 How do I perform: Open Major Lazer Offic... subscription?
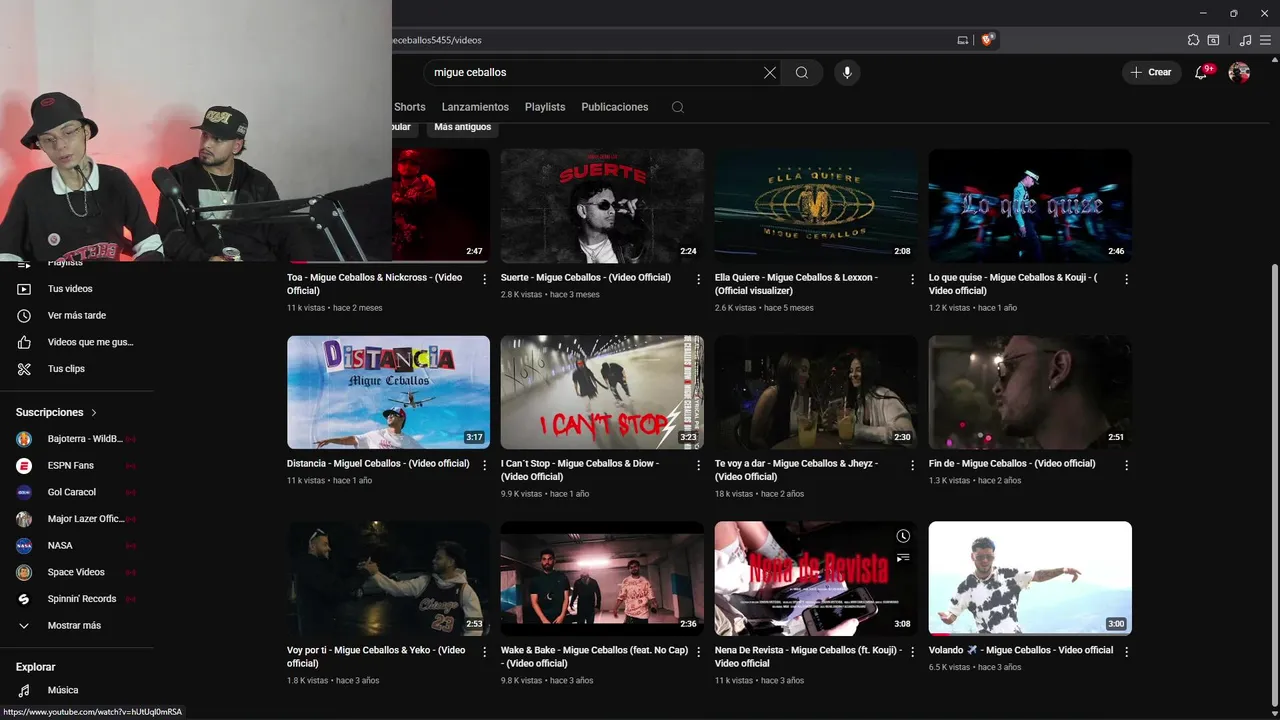tap(77, 519)
